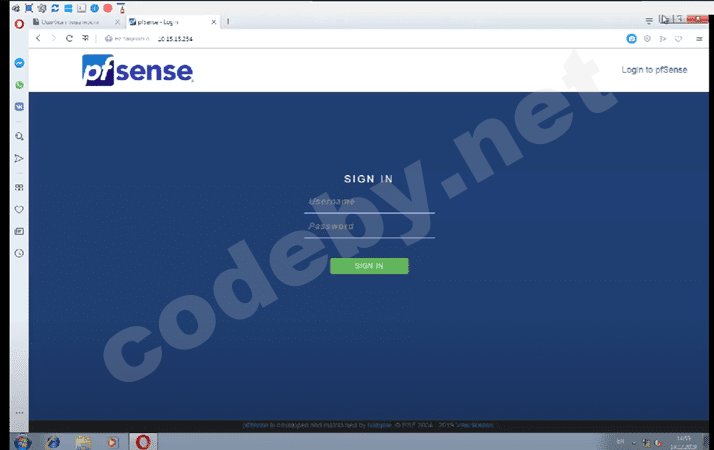Open the Windows Start menu
The width and height of the screenshot is (714, 450).
click(22, 442)
